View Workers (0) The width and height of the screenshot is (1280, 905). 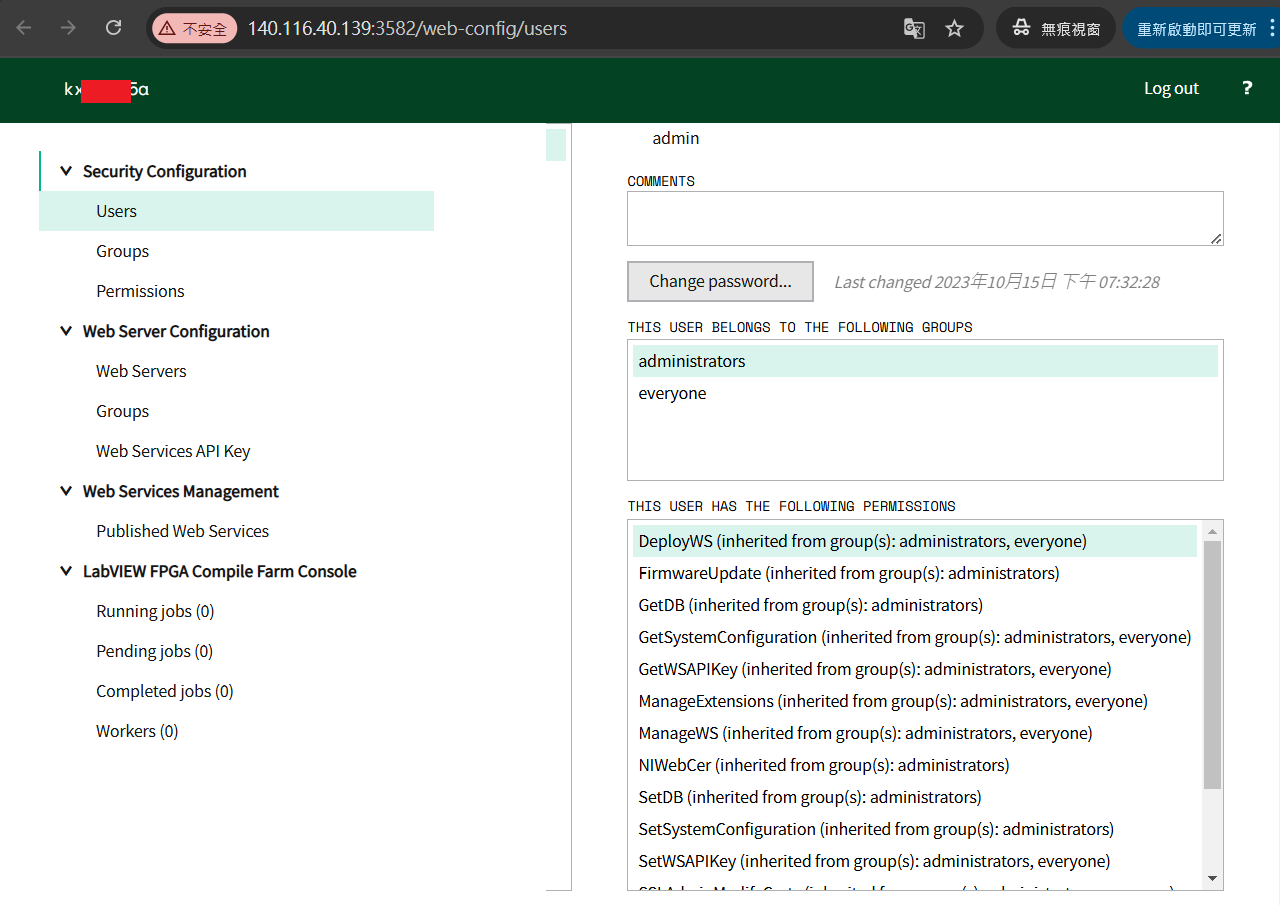(137, 731)
